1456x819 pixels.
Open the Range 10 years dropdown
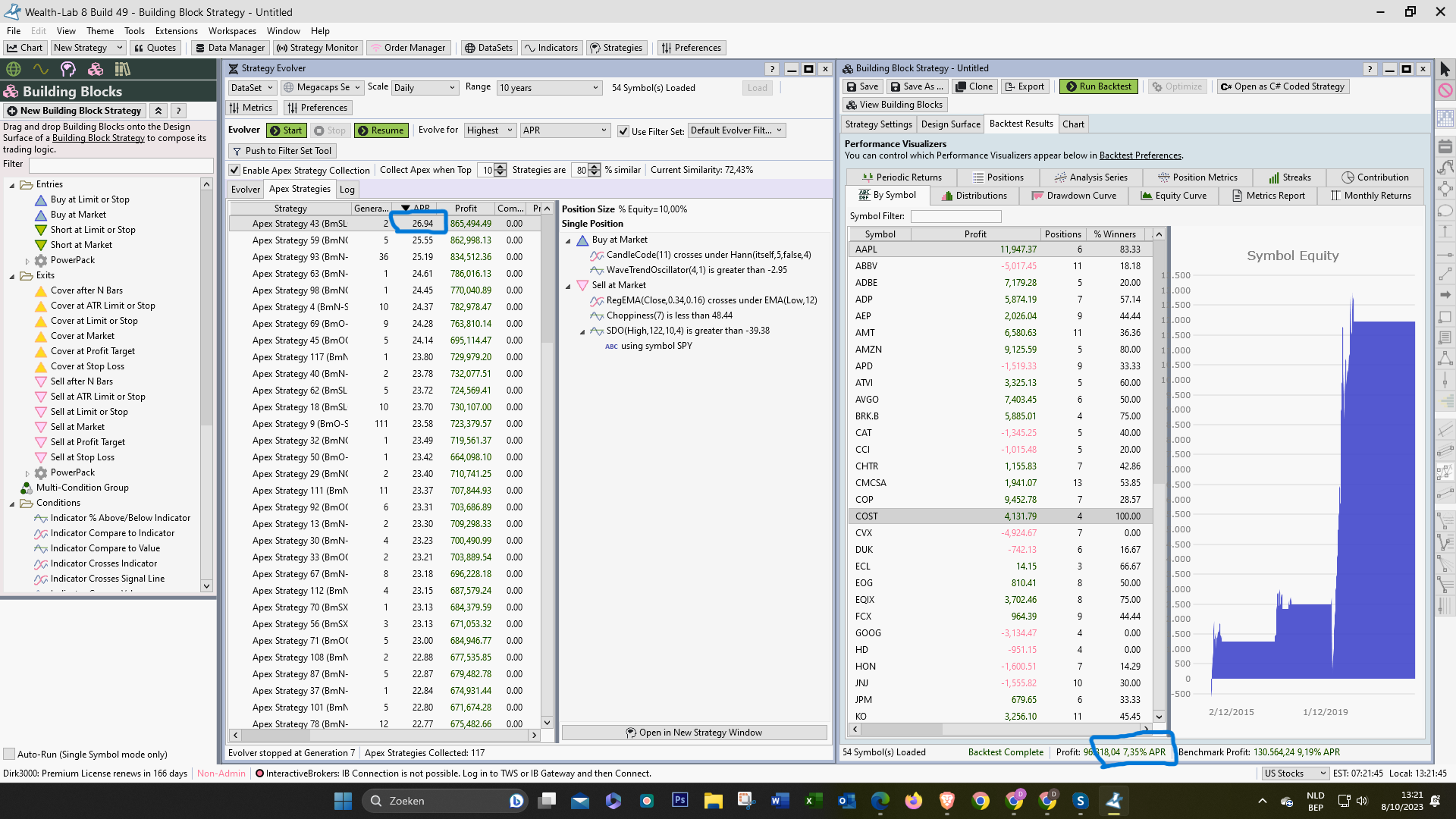(549, 88)
